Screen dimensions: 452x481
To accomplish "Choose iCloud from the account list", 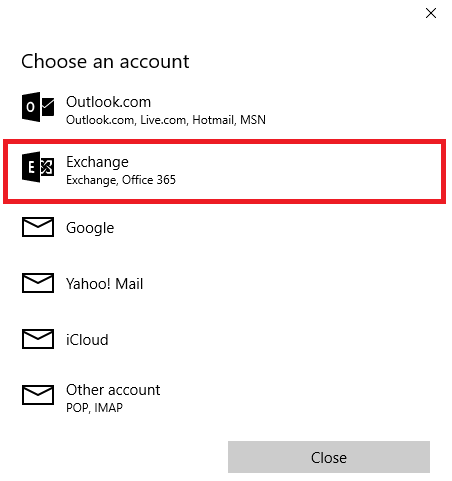I will pos(224,340).
